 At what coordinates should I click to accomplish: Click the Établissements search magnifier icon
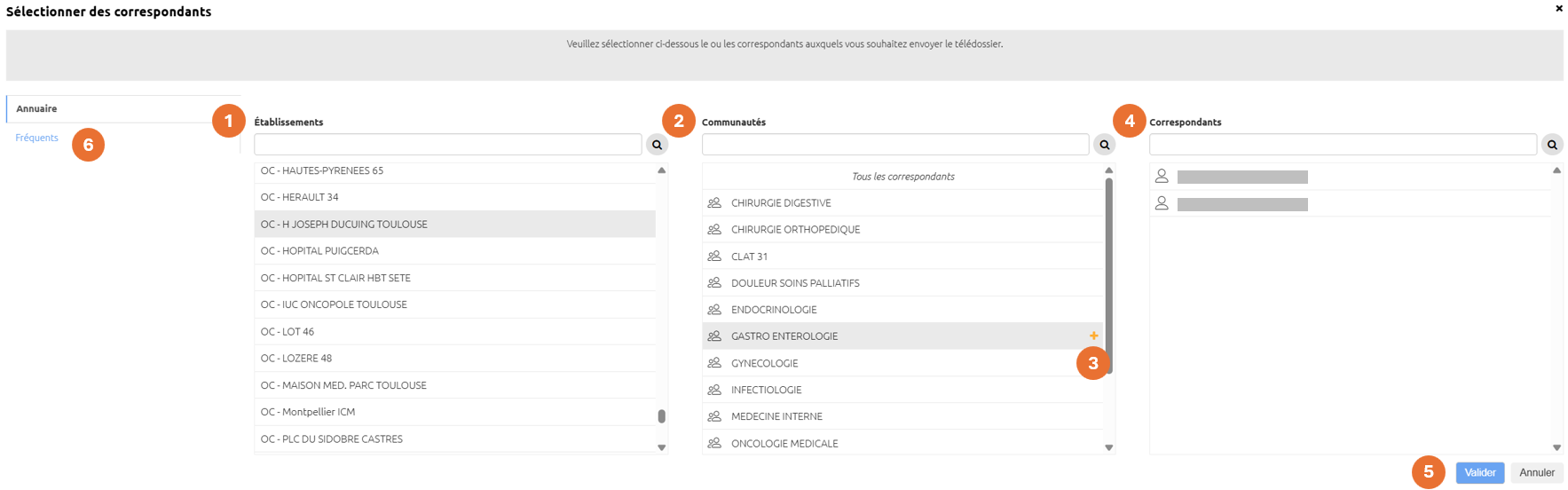click(x=657, y=145)
